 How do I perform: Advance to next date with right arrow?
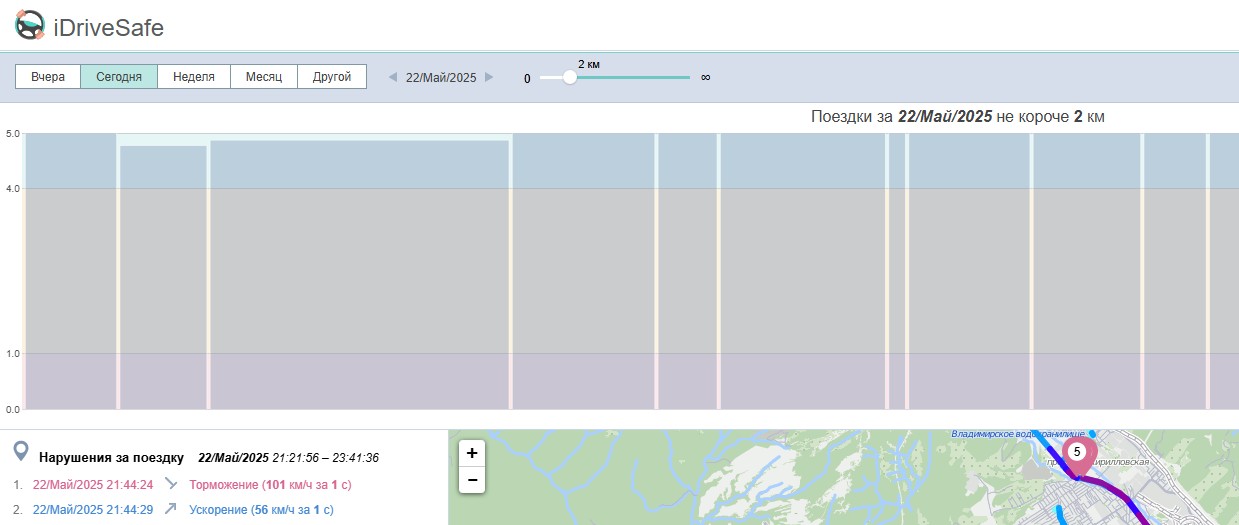(489, 77)
